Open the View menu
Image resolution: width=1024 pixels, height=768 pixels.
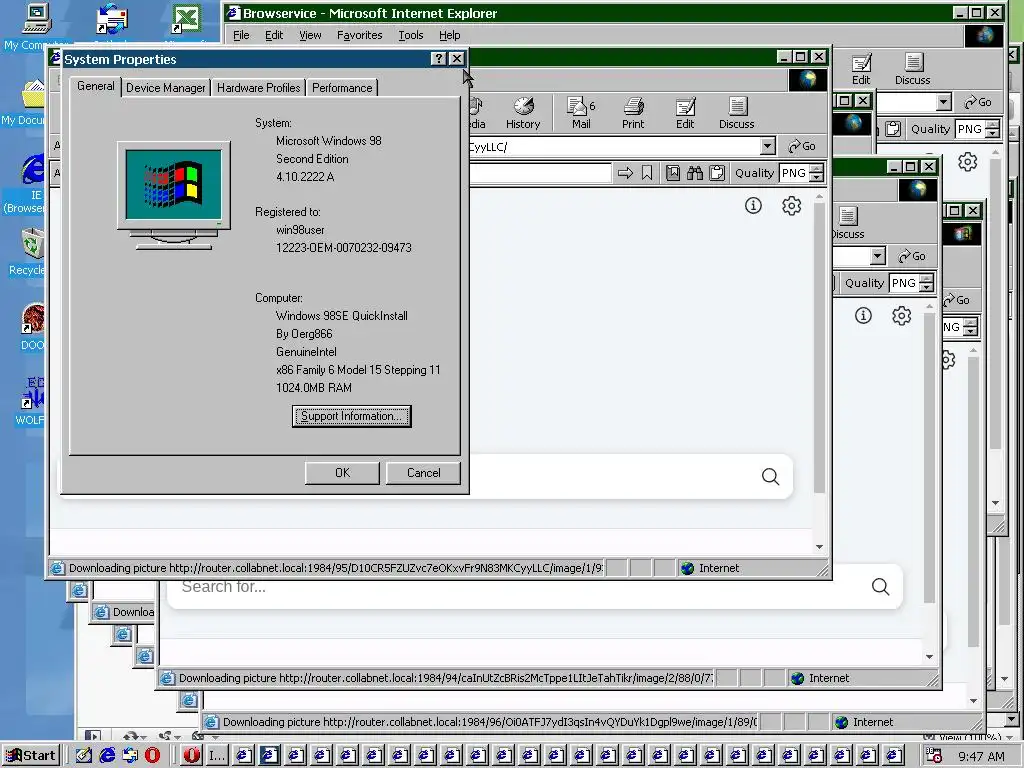(x=310, y=35)
